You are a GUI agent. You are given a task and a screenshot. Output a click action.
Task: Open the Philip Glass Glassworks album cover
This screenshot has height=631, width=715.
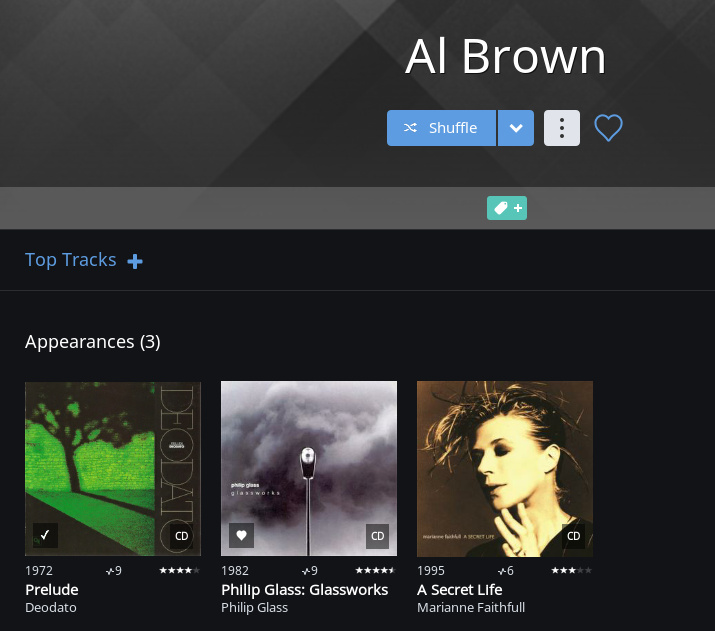[x=309, y=469]
